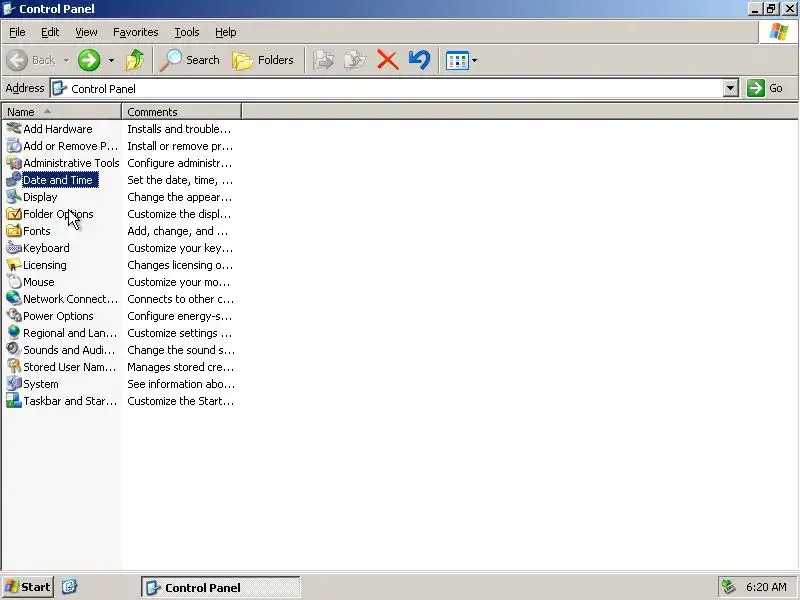Screen dimensions: 800x600
Task: Click the 'Configure administr…' comment
Action: [180, 163]
